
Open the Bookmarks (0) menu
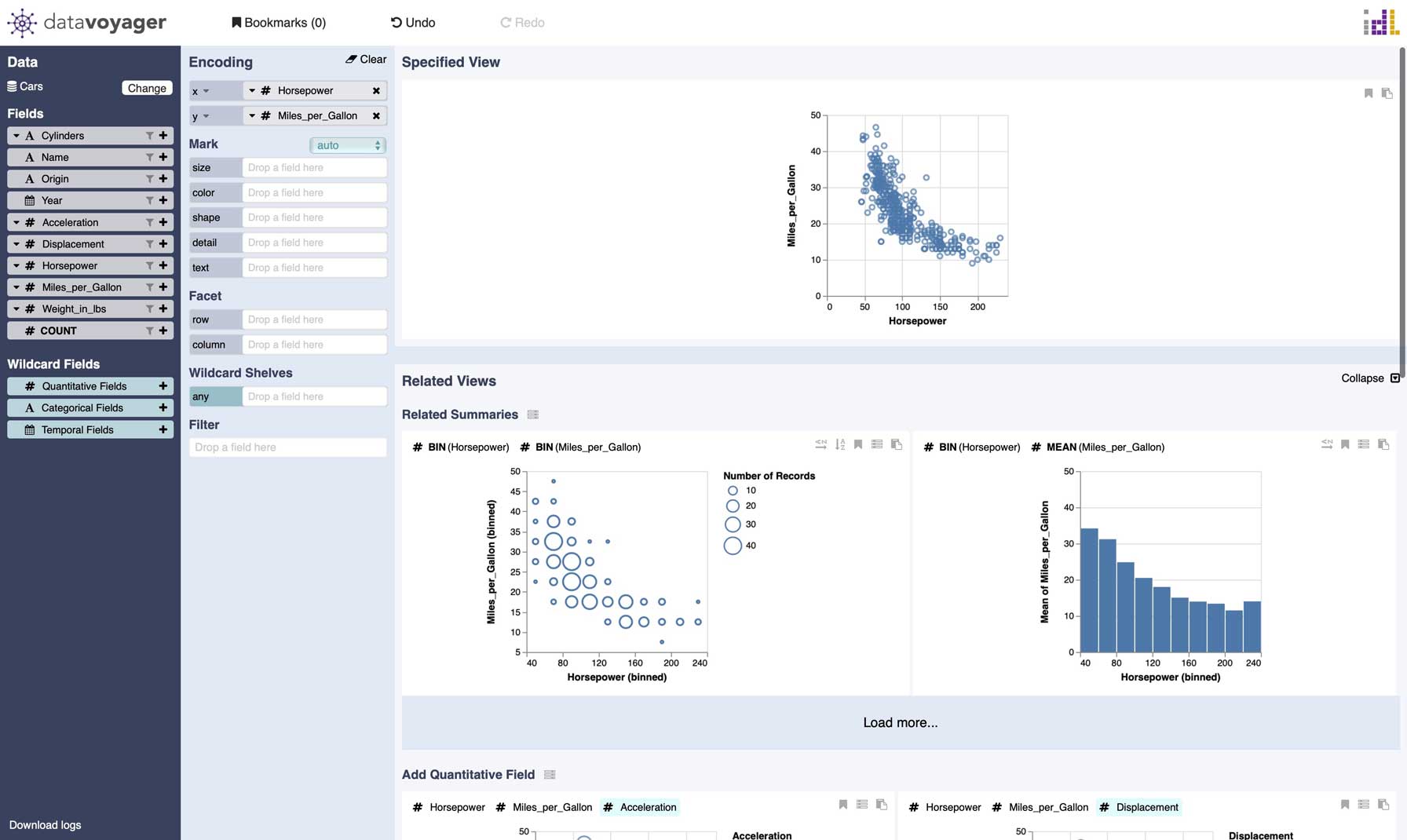[x=279, y=23]
